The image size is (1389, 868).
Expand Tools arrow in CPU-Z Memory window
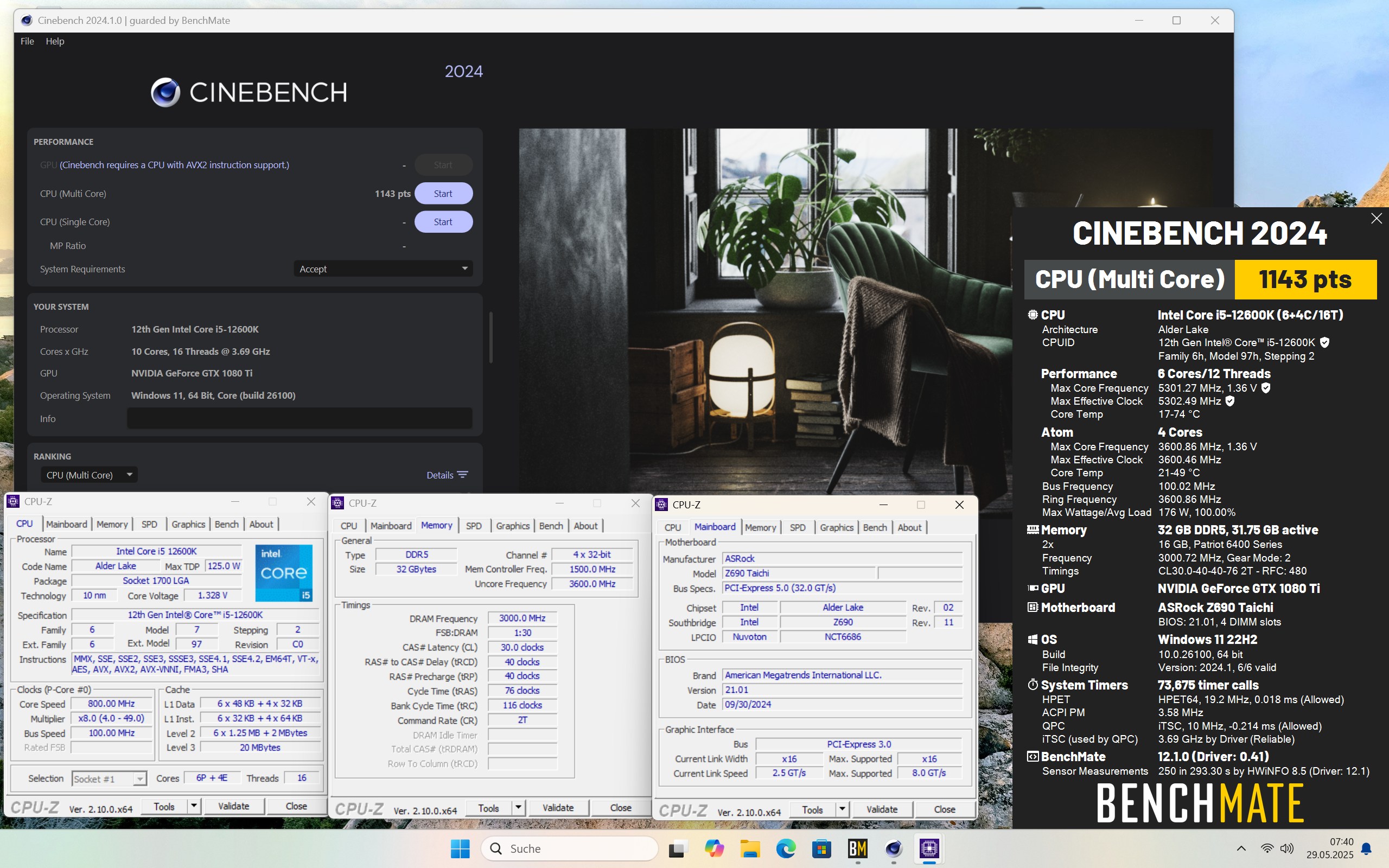click(x=518, y=808)
